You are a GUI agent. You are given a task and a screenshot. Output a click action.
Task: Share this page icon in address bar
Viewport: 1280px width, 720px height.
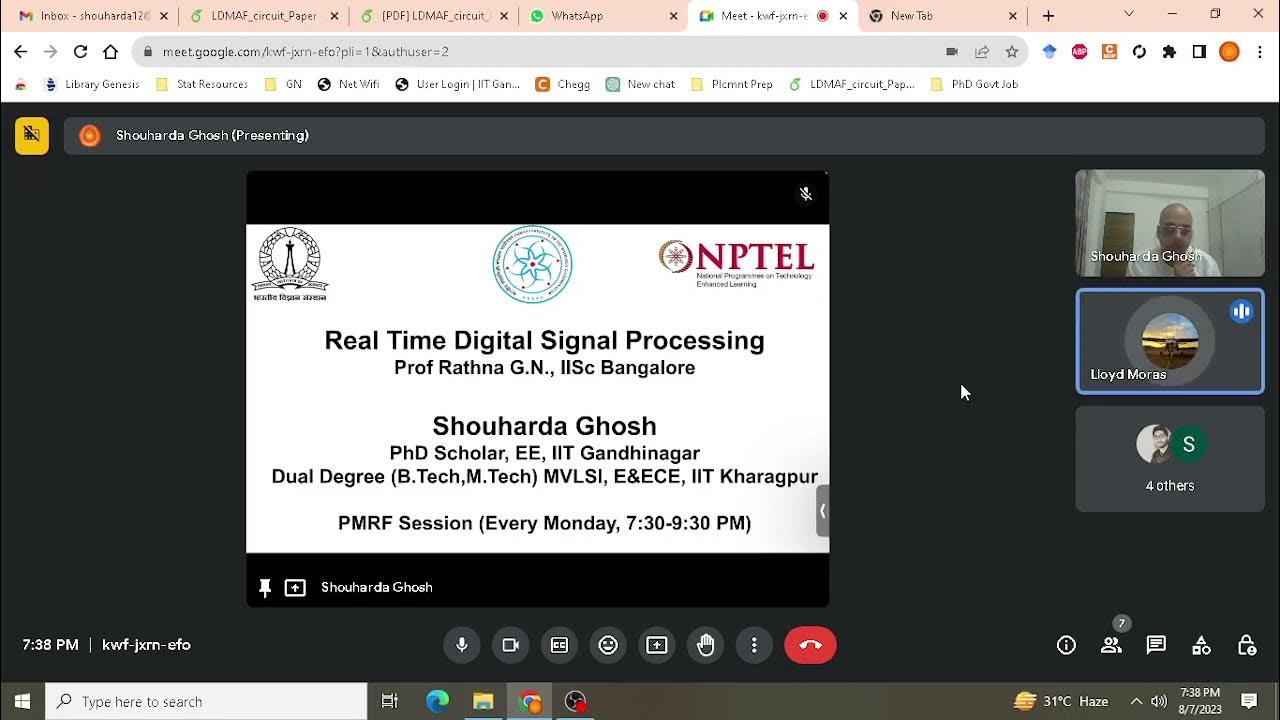click(x=982, y=52)
